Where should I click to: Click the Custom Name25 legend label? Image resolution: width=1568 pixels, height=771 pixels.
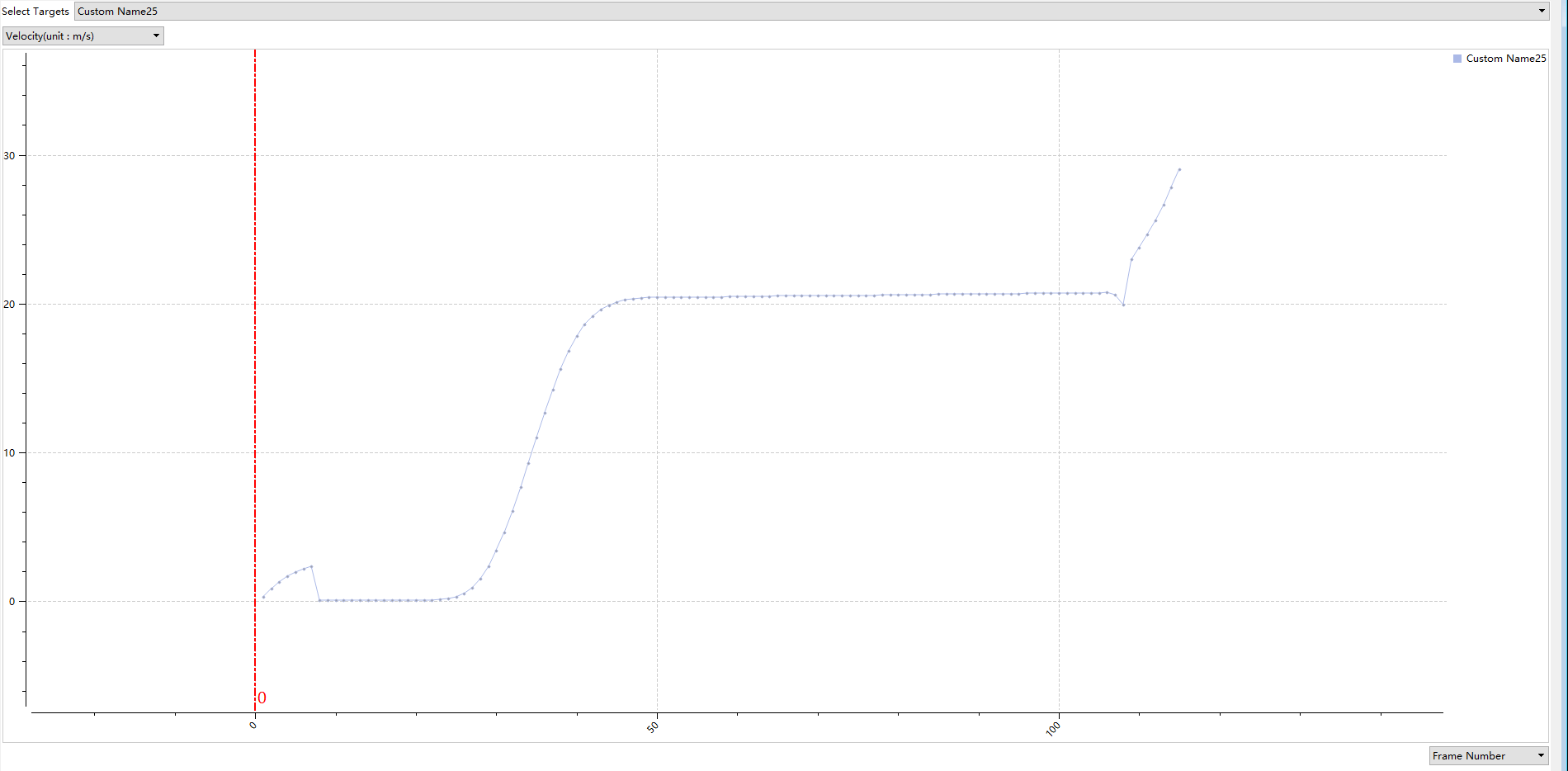pos(1505,59)
